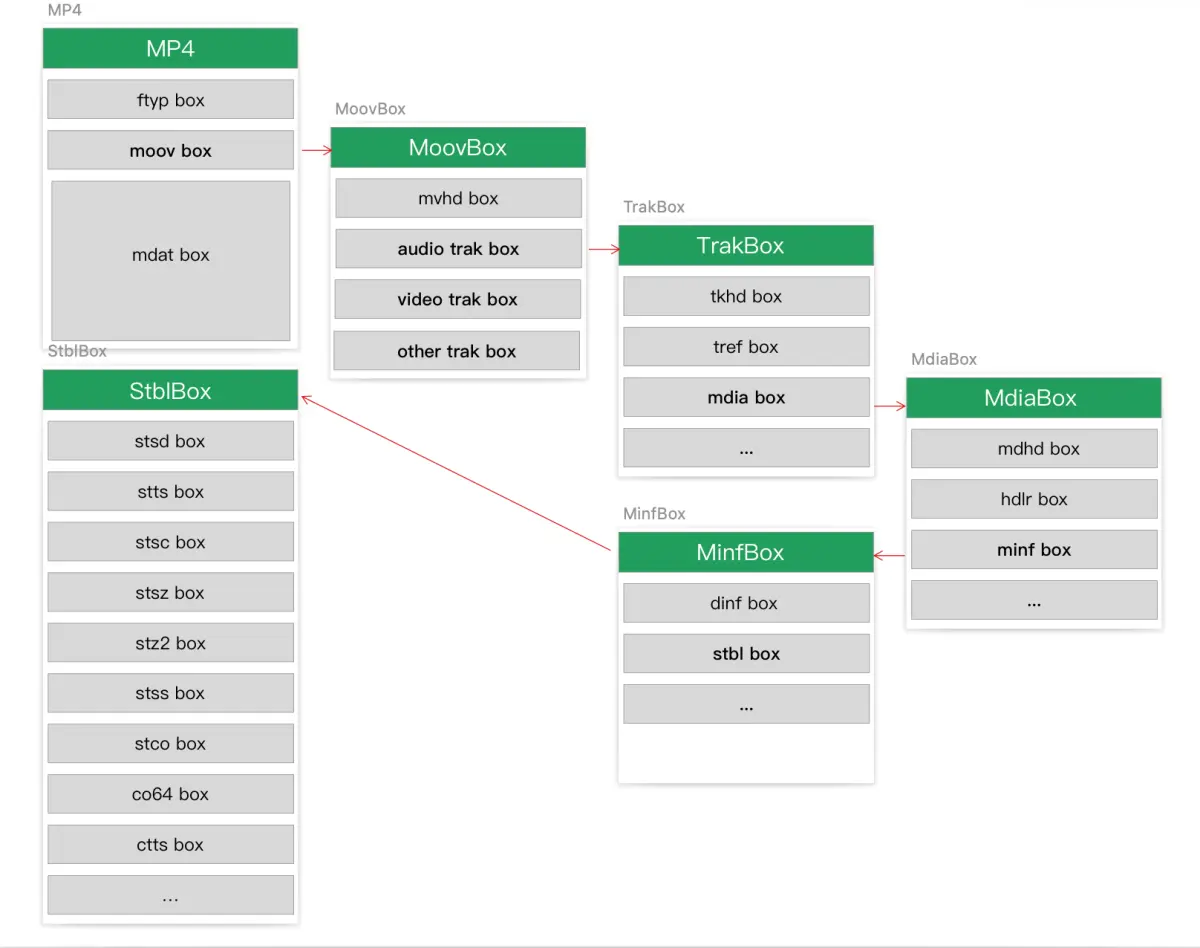Image resolution: width=1200 pixels, height=948 pixels.
Task: Select the minf box row
Action: 1034,549
